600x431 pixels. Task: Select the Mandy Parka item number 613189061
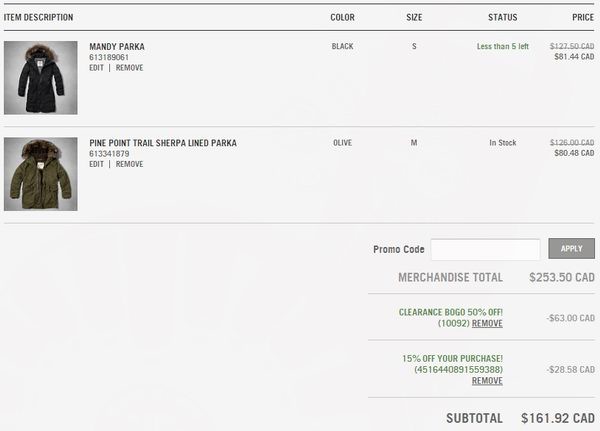click(109, 57)
